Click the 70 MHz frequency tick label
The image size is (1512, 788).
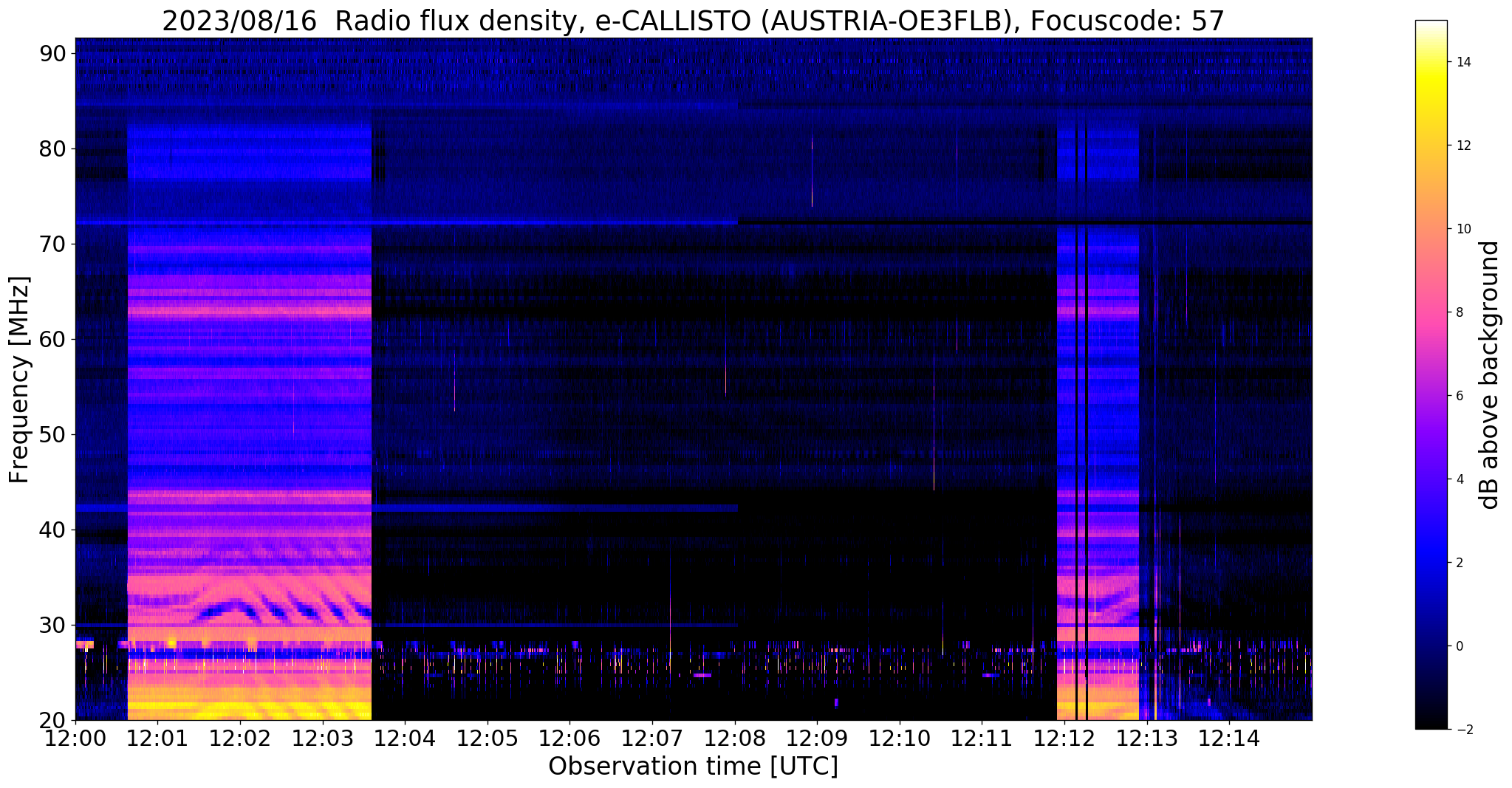click(x=53, y=244)
